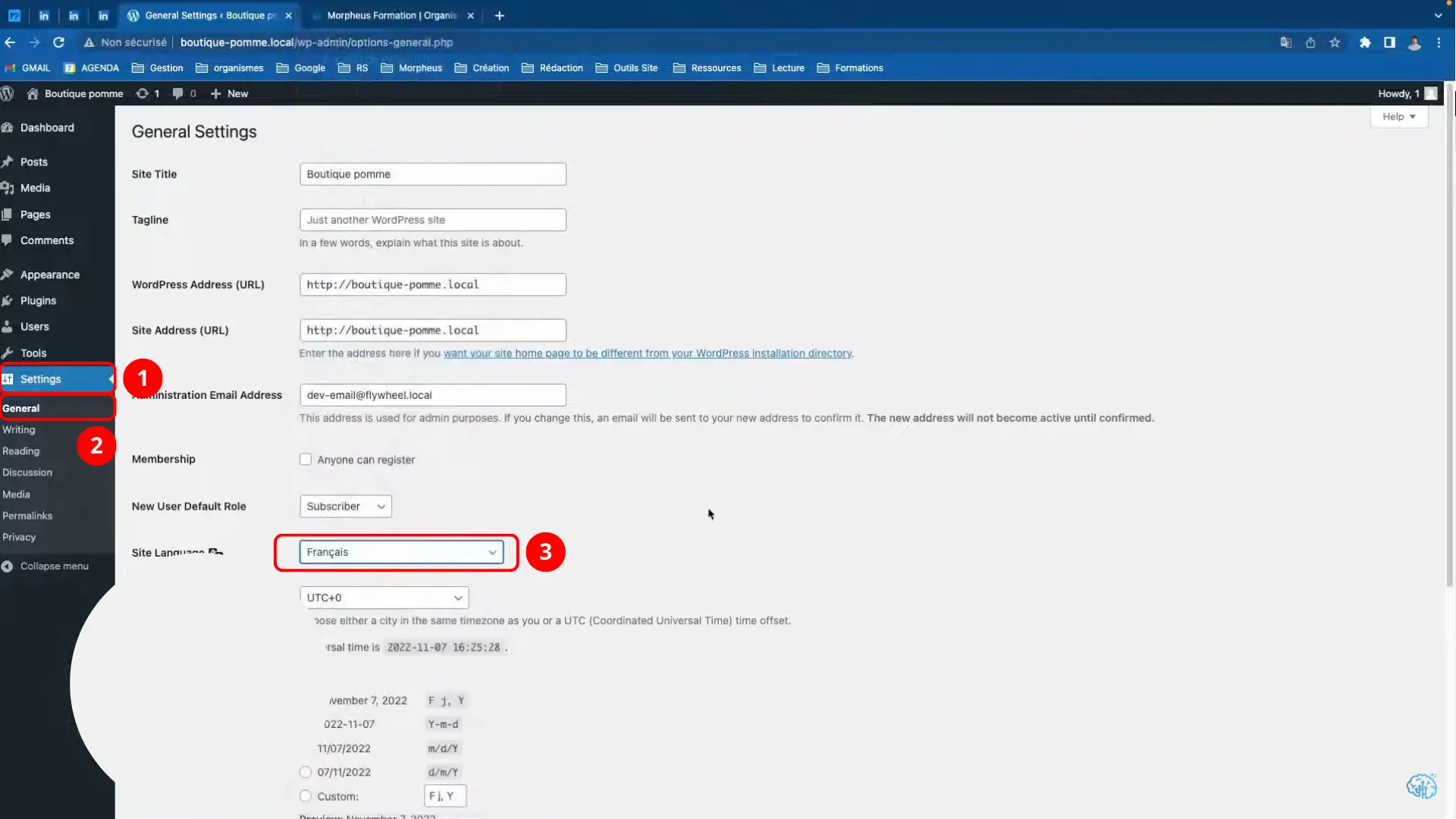Click the browser extensions puzzle icon
Image resolution: width=1456 pixels, height=819 pixels.
[x=1365, y=42]
